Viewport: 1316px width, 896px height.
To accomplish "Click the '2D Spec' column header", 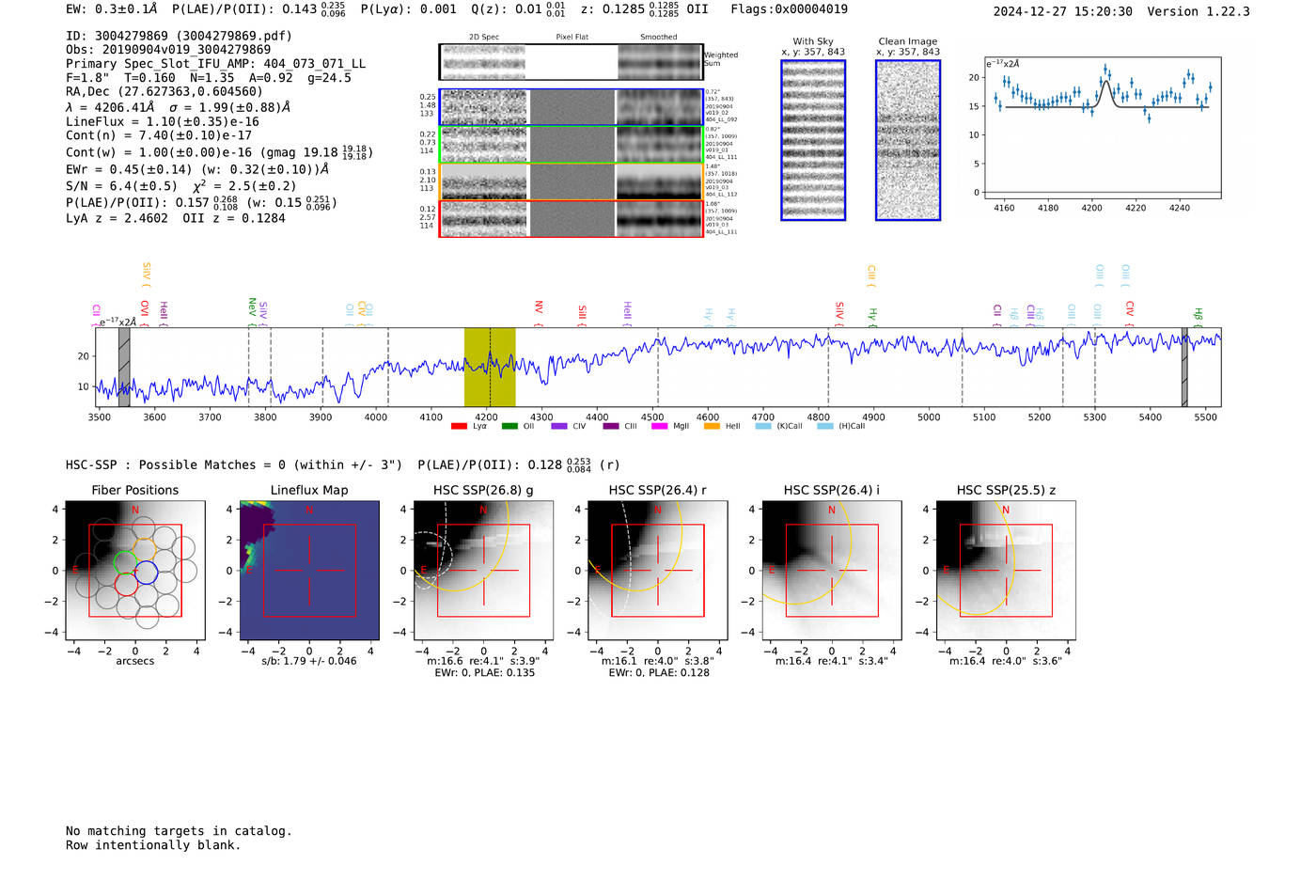I will 484,37.
